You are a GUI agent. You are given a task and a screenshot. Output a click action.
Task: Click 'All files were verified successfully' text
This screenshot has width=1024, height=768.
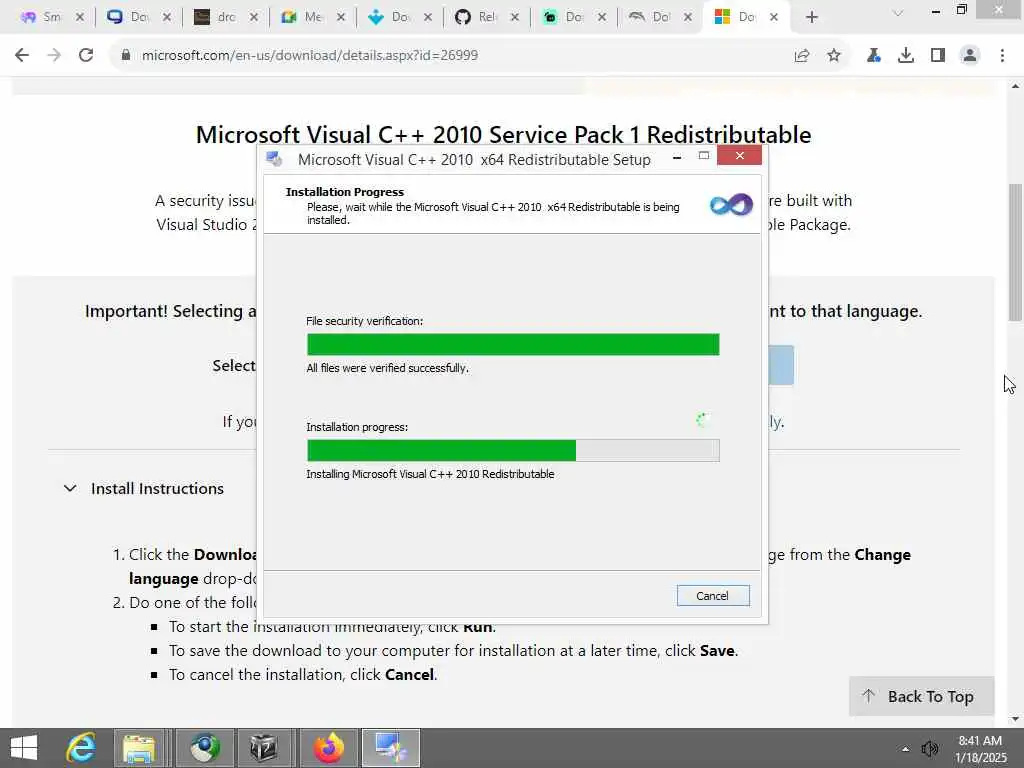click(x=388, y=368)
